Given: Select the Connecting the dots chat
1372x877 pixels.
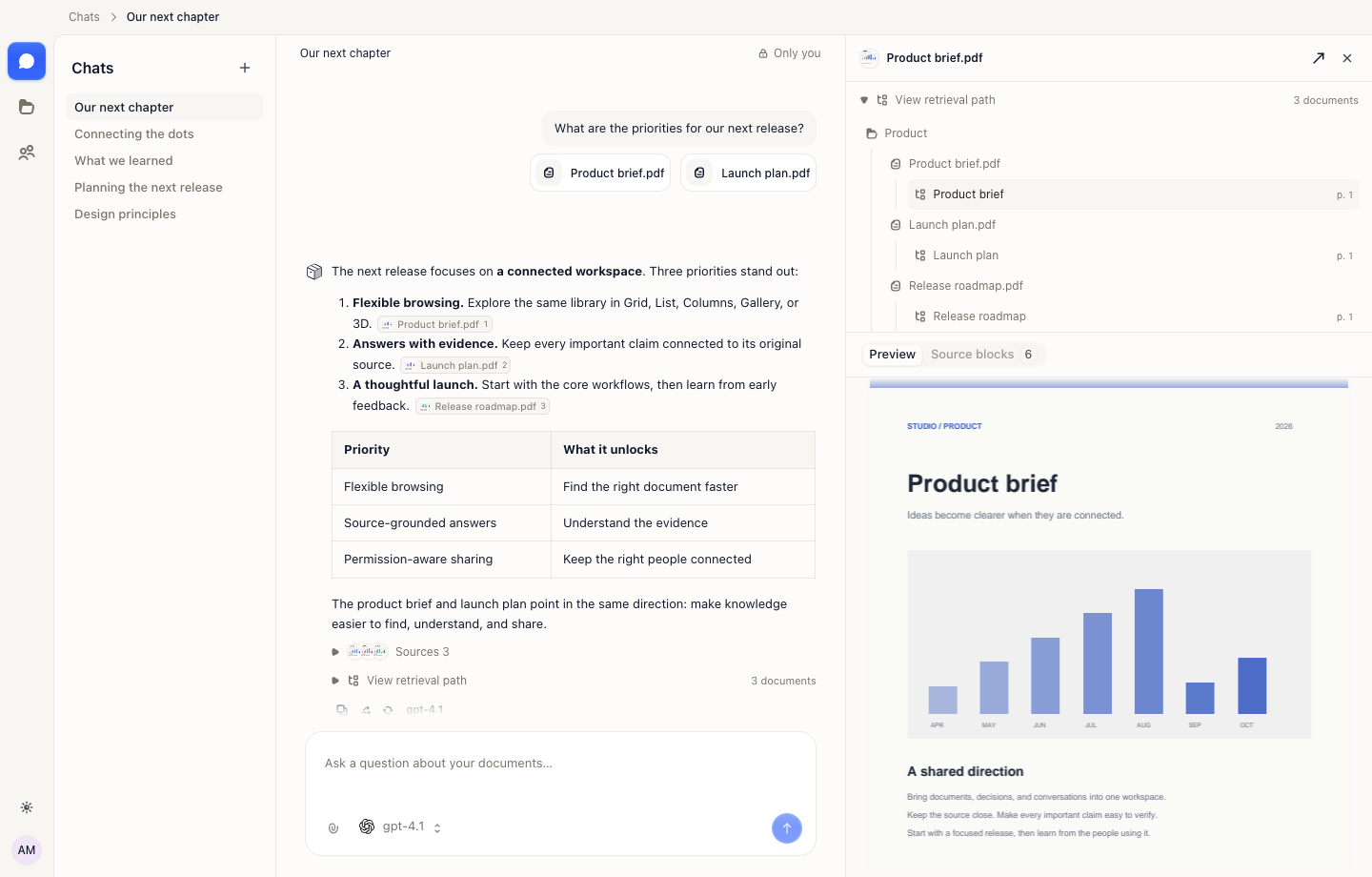Looking at the screenshot, I should click(x=166, y=133).
